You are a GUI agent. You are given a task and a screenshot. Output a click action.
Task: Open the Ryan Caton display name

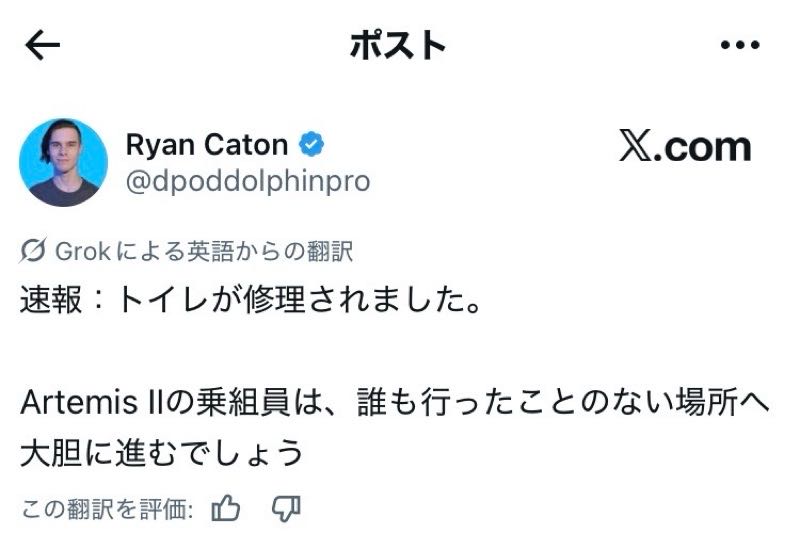(x=206, y=145)
